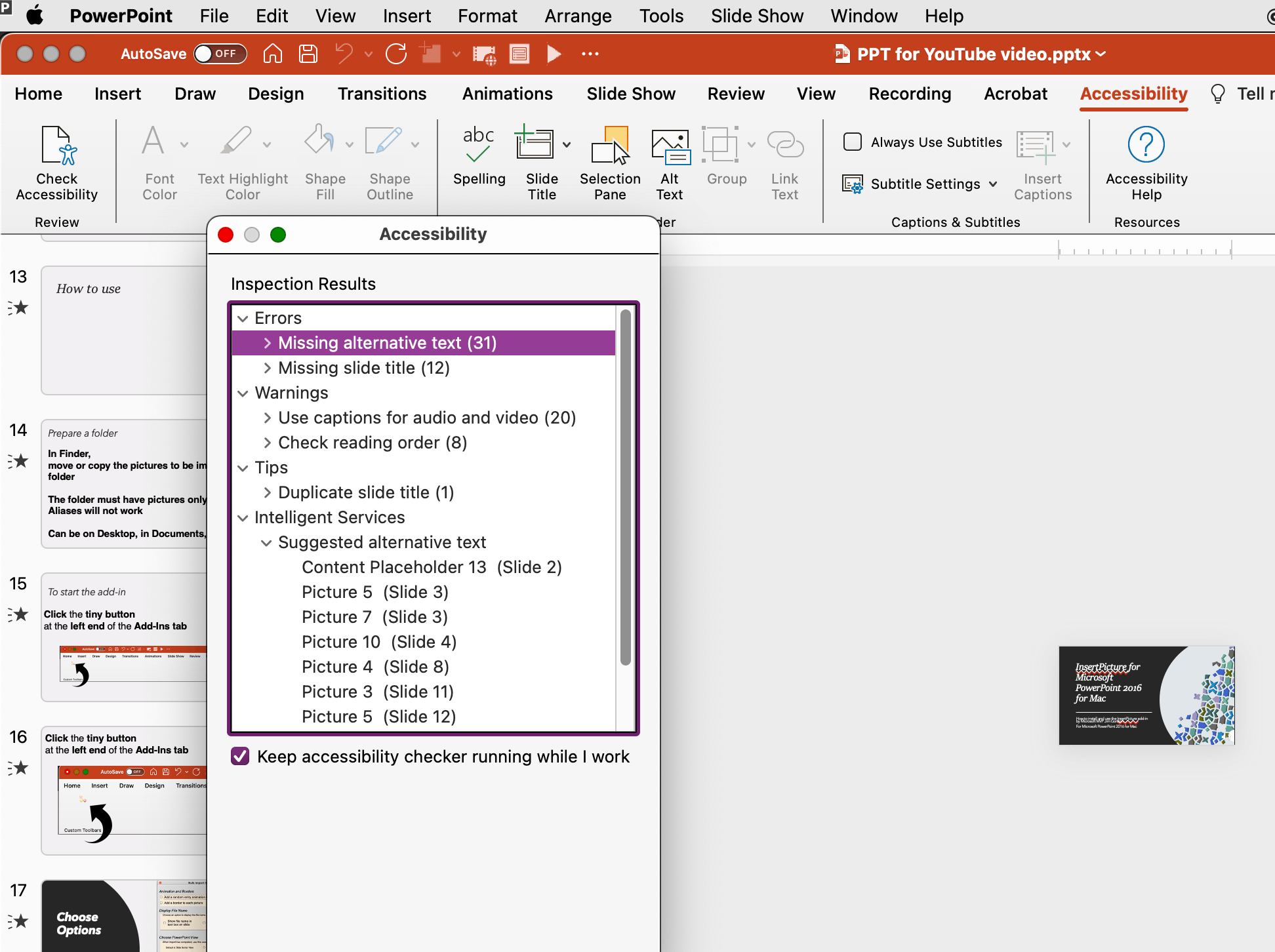Click the Redo/Repeat arrow icon
This screenshot has width=1275, height=952.
tap(396, 54)
